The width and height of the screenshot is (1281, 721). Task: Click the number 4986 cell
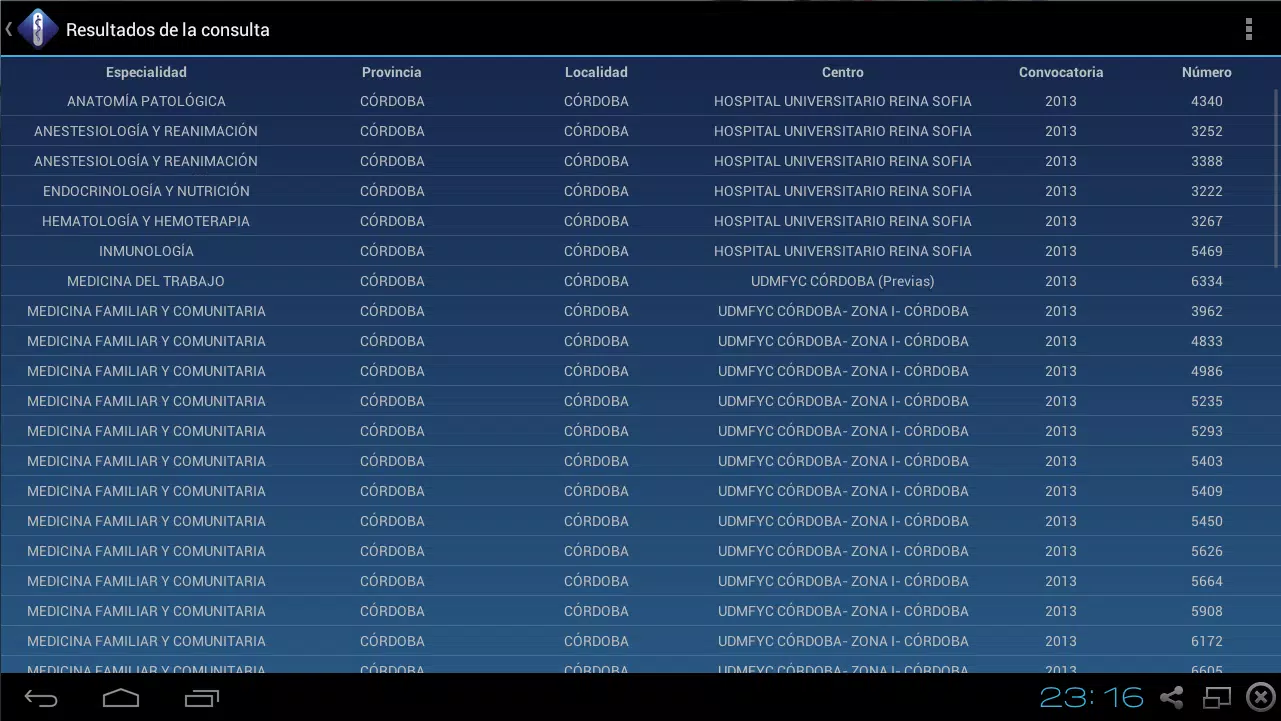[1207, 371]
